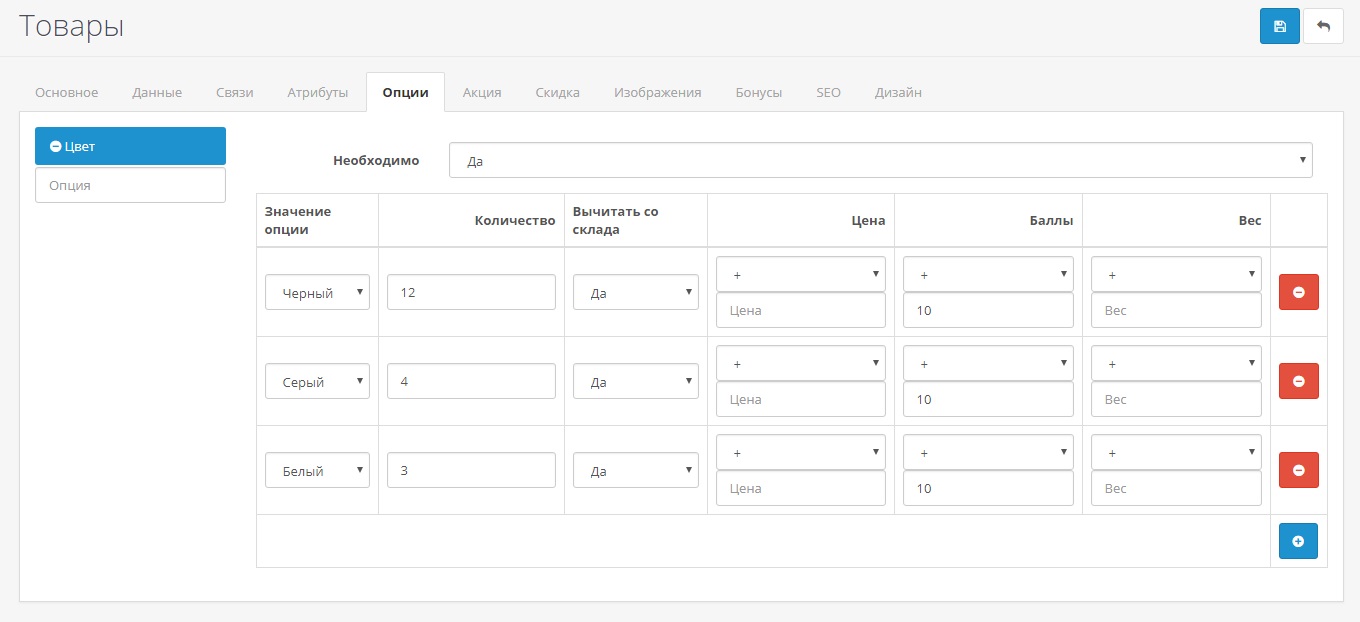Remove the Белый option row
Image resolution: width=1360 pixels, height=622 pixels.
point(1298,470)
